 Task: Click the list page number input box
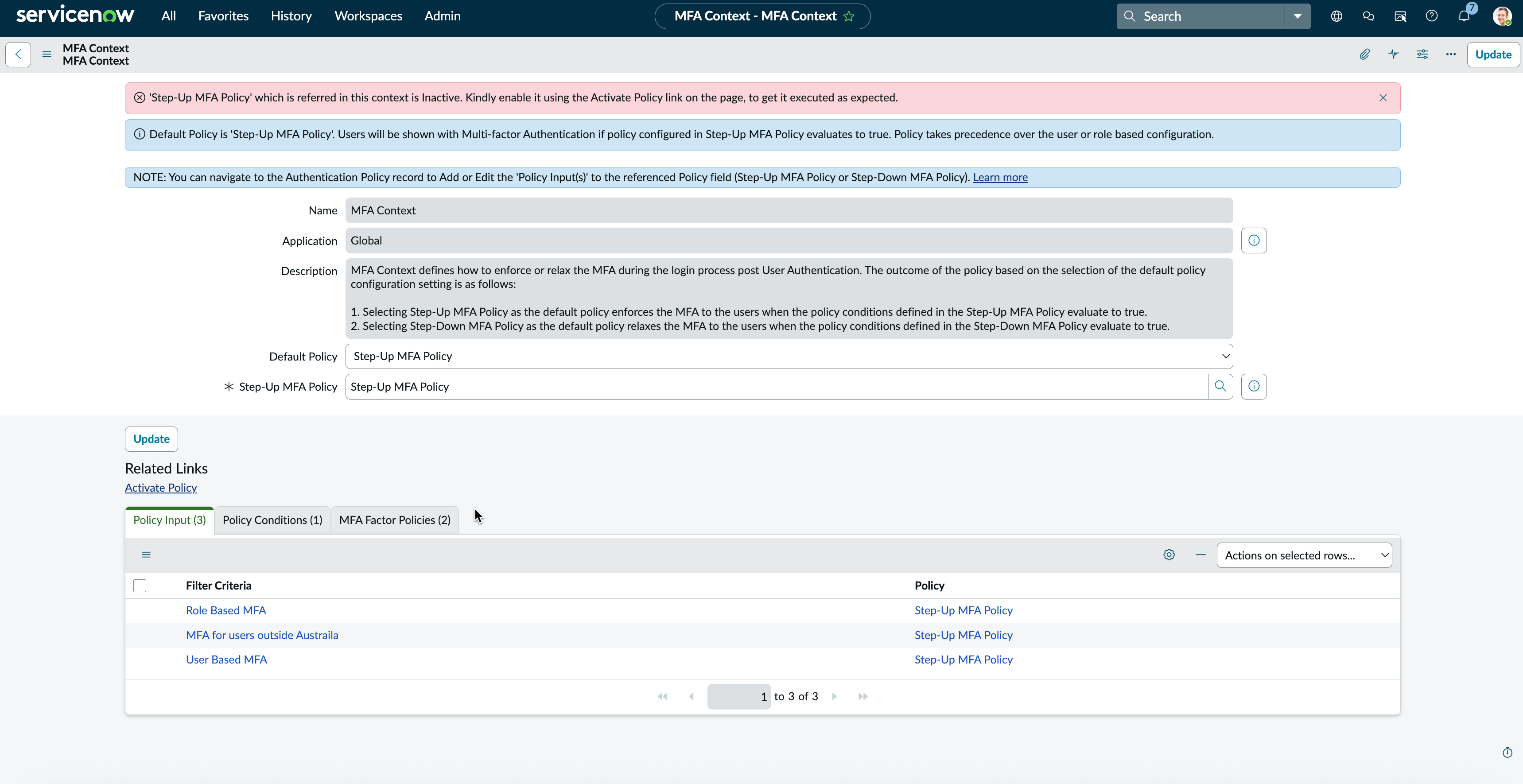tap(738, 696)
